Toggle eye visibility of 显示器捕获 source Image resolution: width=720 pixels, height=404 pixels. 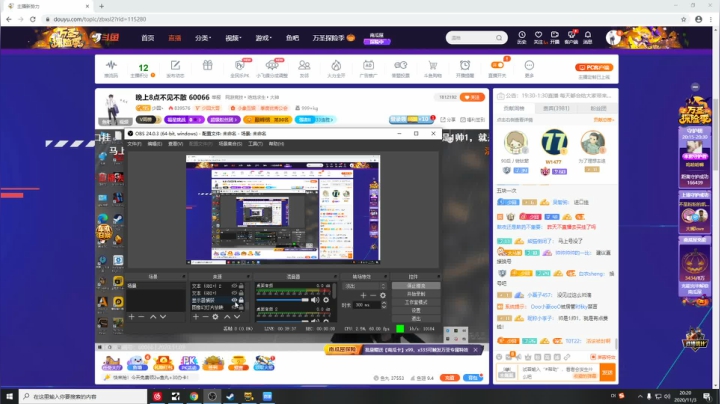pos(234,300)
